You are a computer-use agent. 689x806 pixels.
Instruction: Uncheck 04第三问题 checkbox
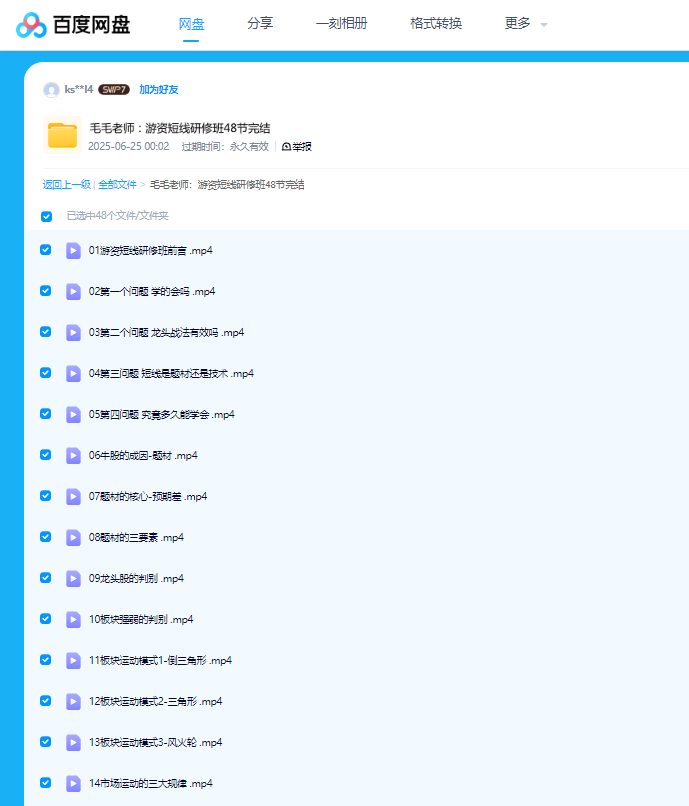[46, 373]
